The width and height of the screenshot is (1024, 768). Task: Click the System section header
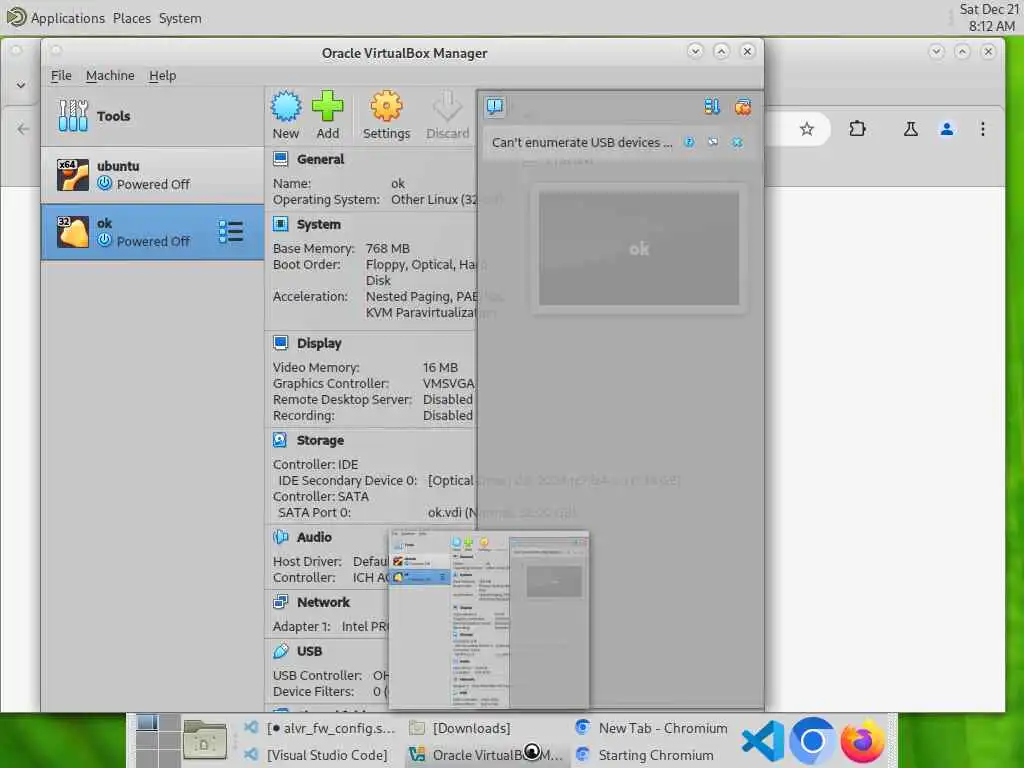point(319,224)
